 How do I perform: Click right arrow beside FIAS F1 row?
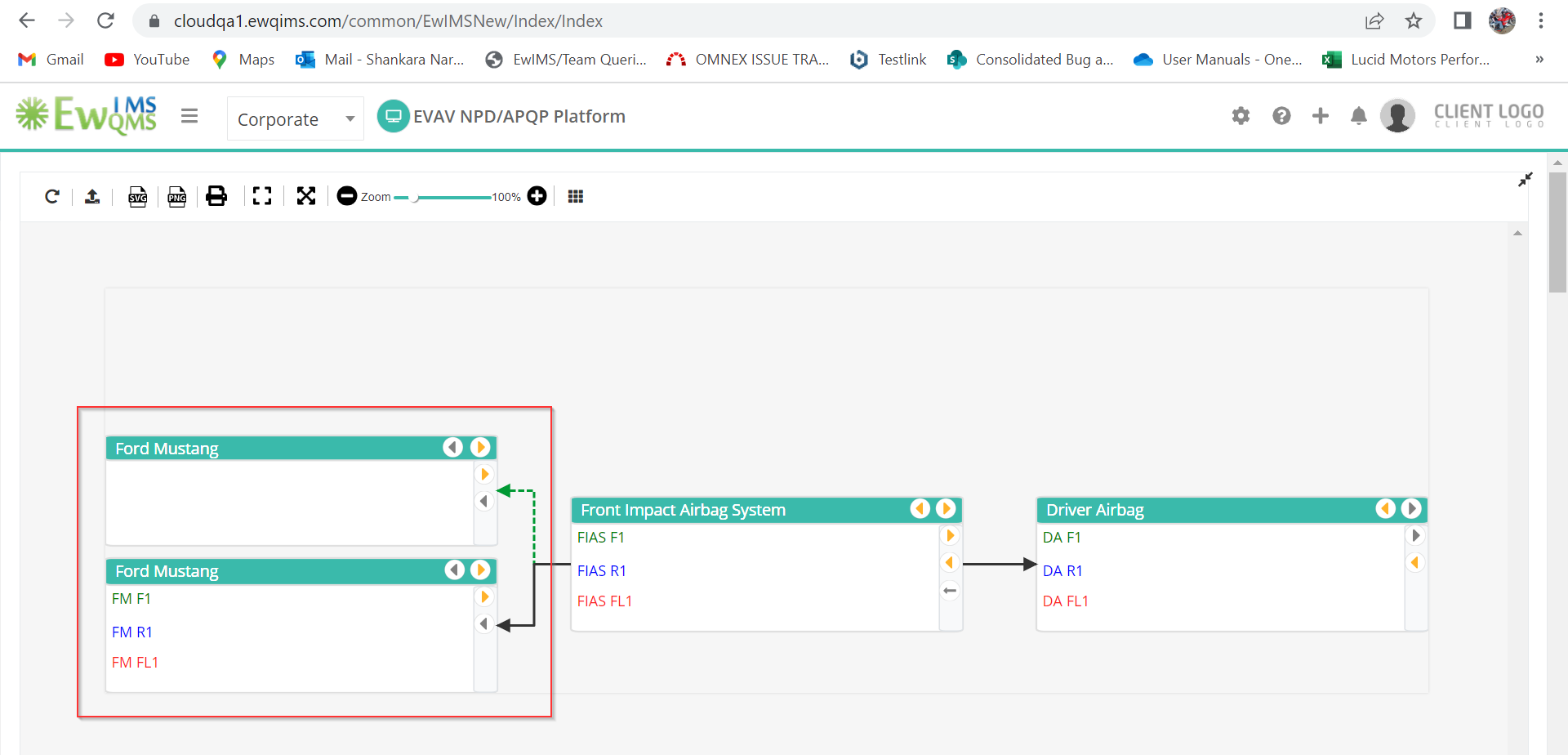pyautogui.click(x=950, y=536)
